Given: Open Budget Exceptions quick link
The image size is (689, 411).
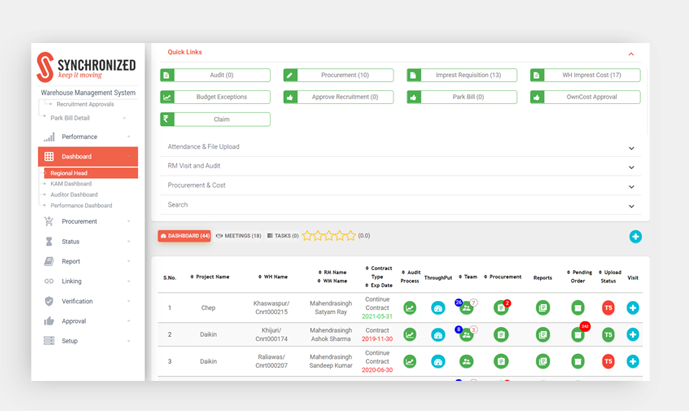Looking at the screenshot, I should [215, 97].
